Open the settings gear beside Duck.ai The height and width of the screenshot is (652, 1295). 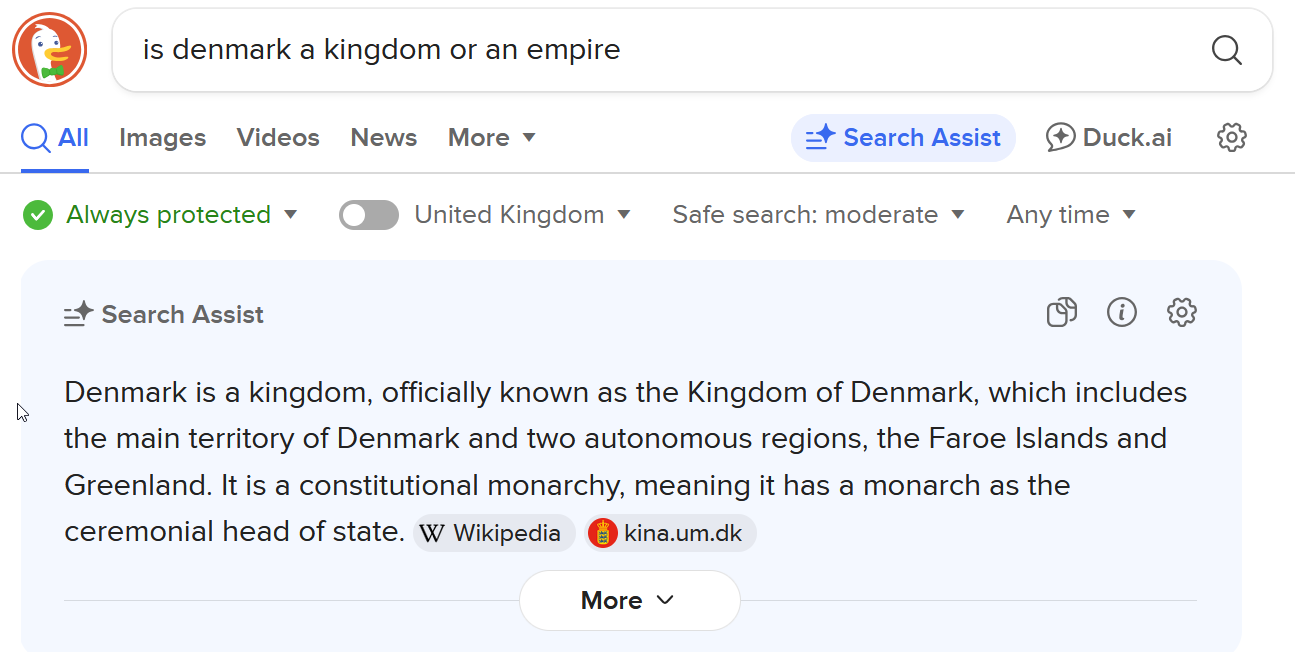pyautogui.click(x=1232, y=138)
